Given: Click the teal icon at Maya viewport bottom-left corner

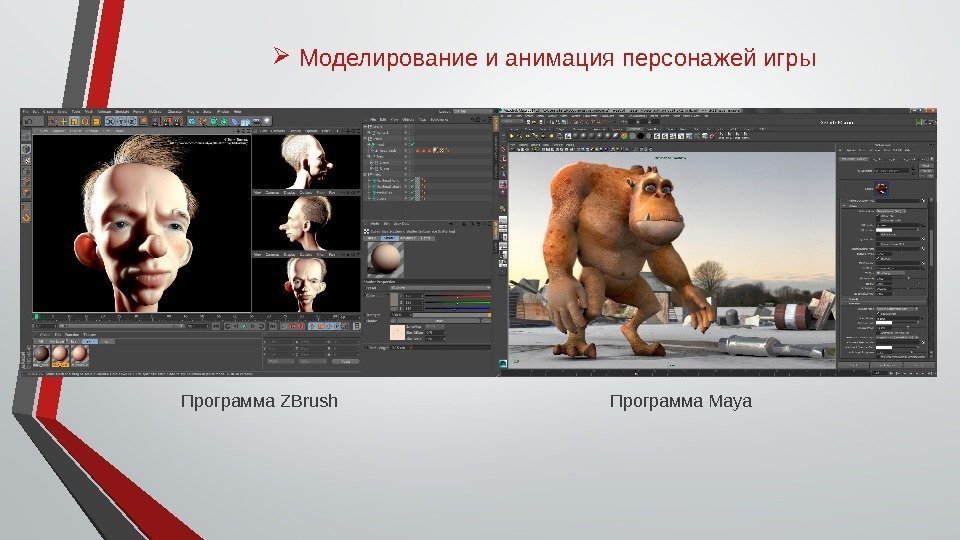Looking at the screenshot, I should 503,363.
